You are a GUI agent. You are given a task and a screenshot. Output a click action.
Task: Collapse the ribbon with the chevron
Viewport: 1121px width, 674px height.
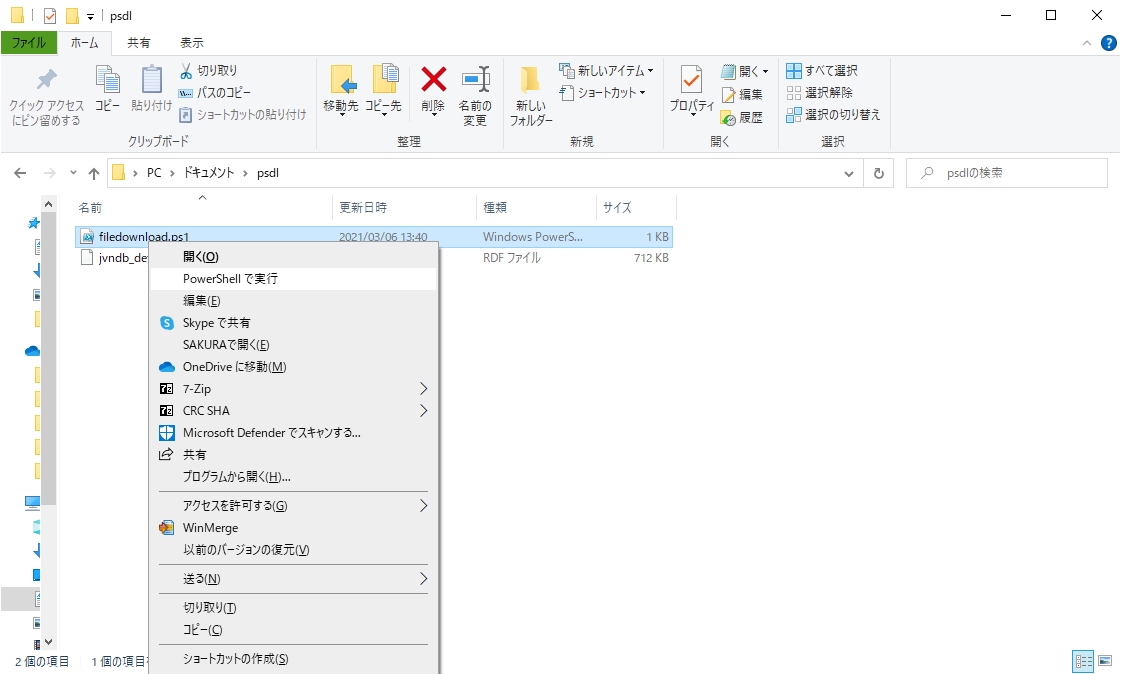coord(1087,43)
